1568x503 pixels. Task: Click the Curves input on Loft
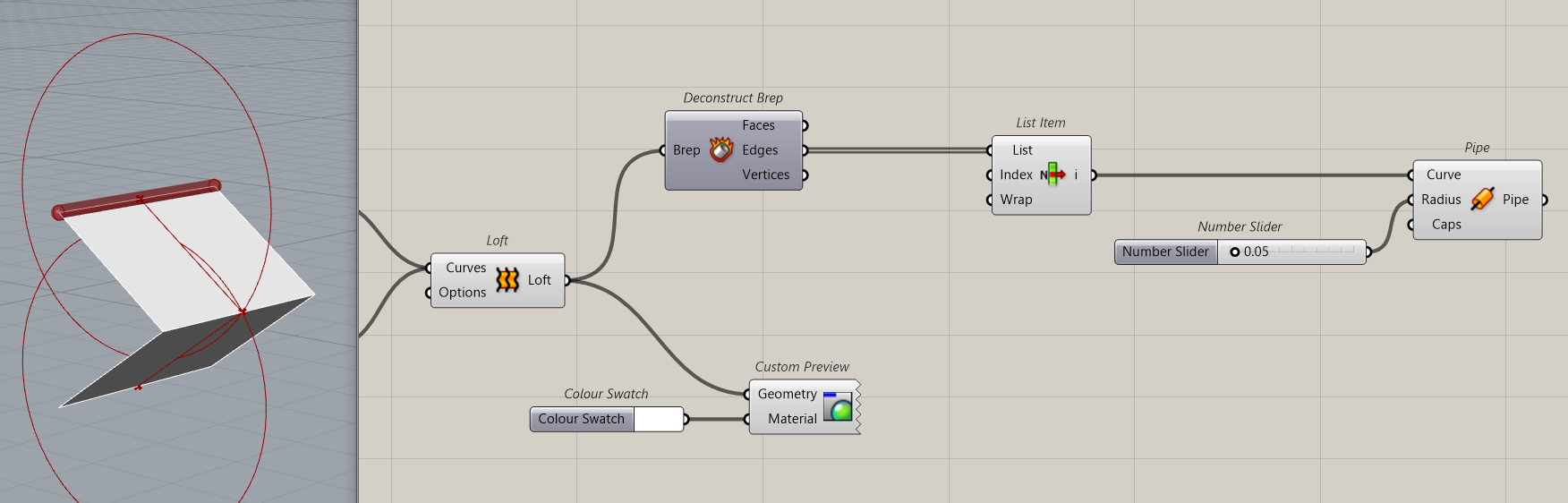[x=466, y=268]
